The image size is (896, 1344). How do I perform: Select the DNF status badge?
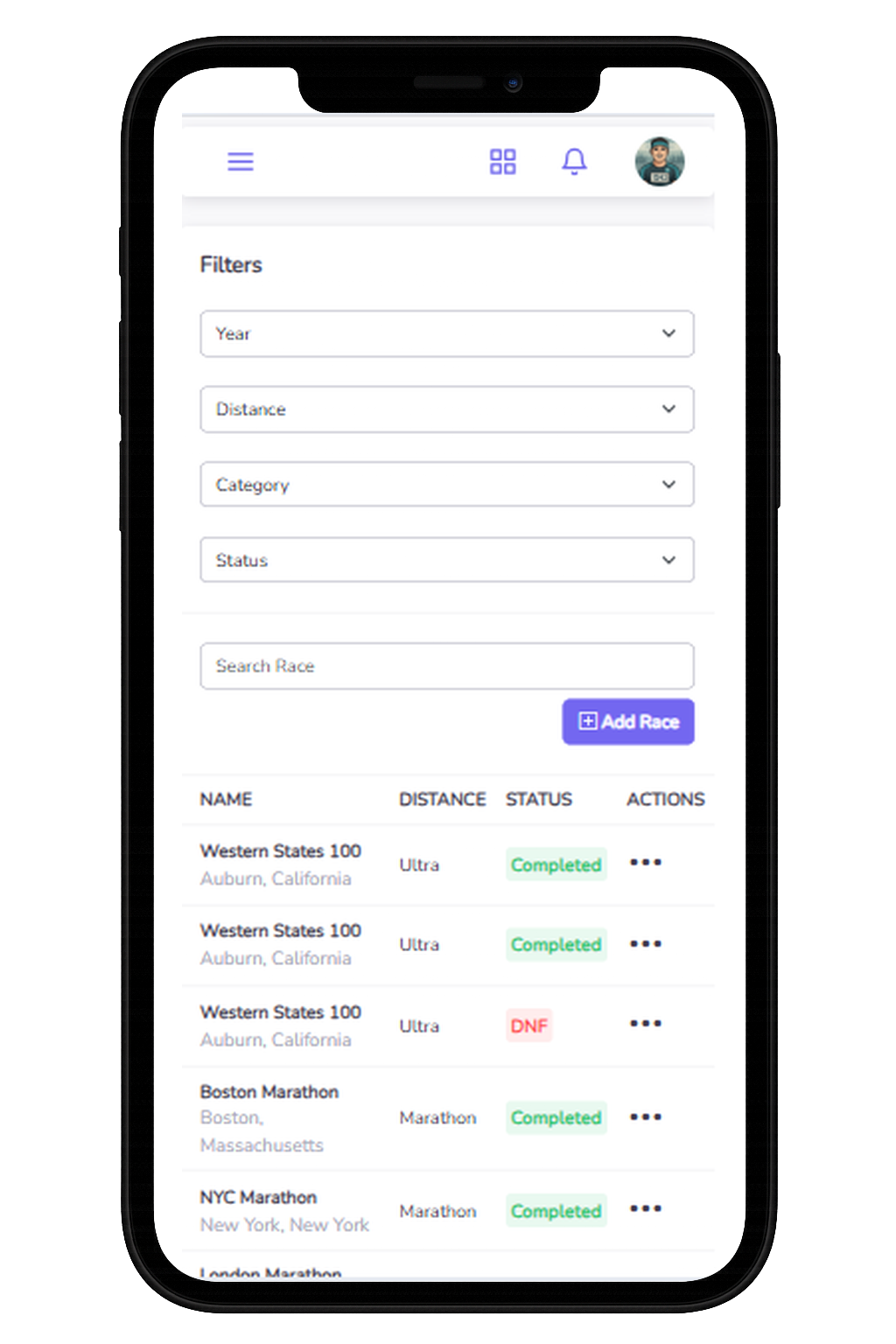click(528, 1025)
